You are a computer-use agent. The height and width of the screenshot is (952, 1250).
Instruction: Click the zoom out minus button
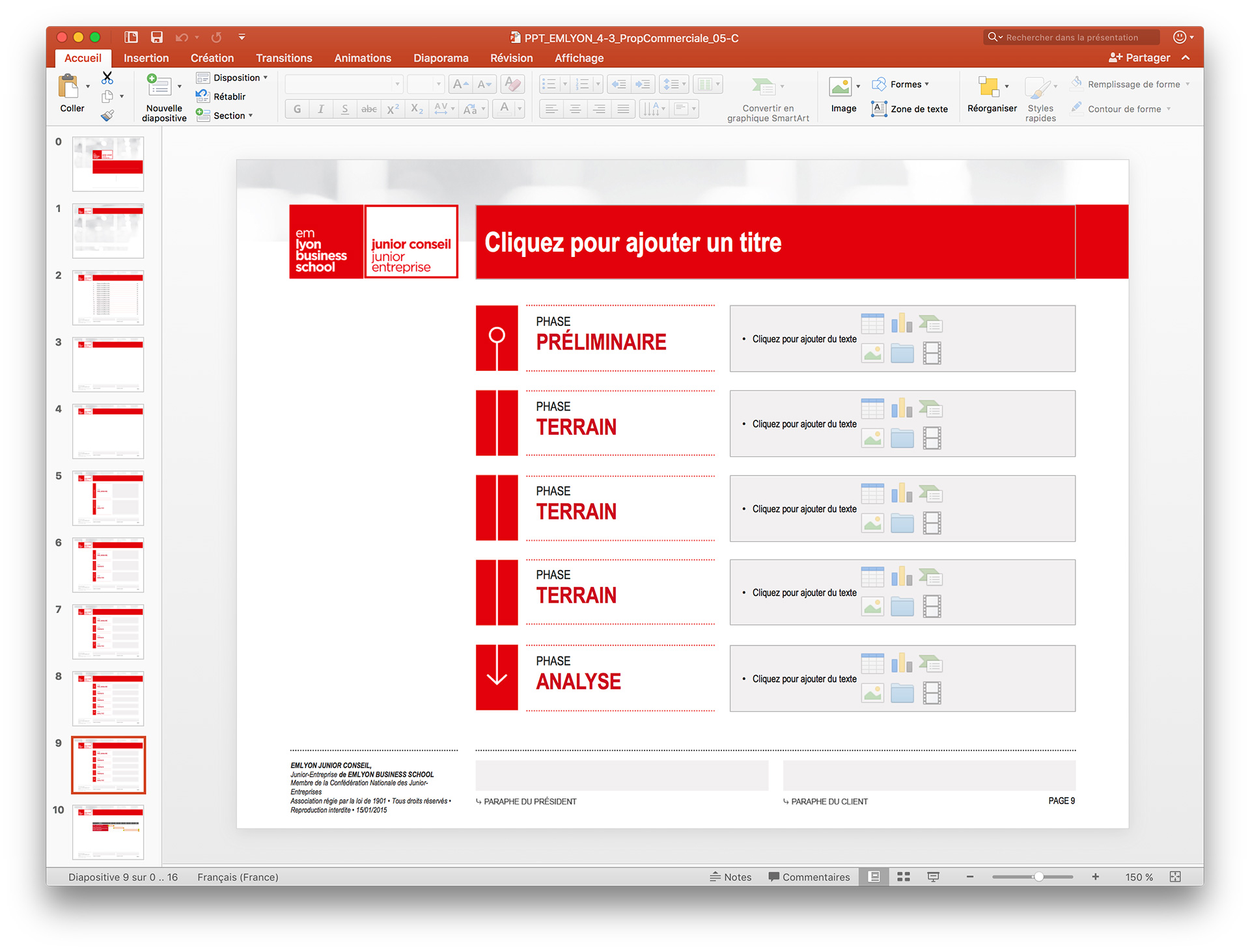970,877
